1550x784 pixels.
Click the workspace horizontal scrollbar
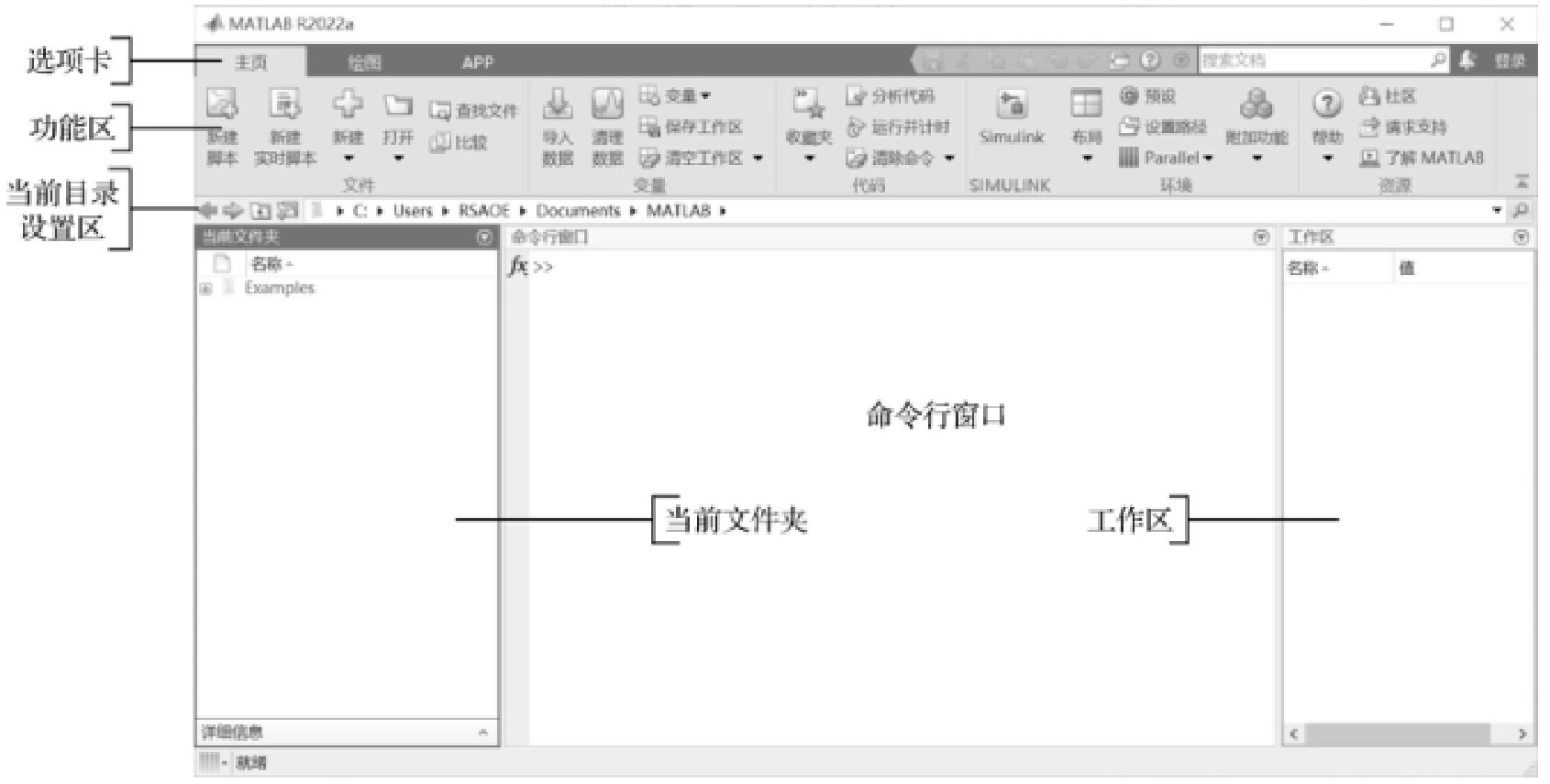click(1398, 734)
